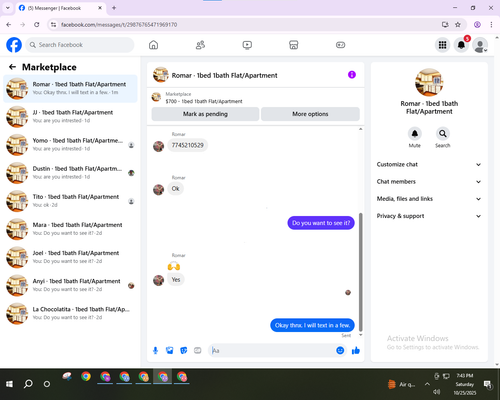
Task: Open Yomo conversation in list
Action: click(x=70, y=145)
